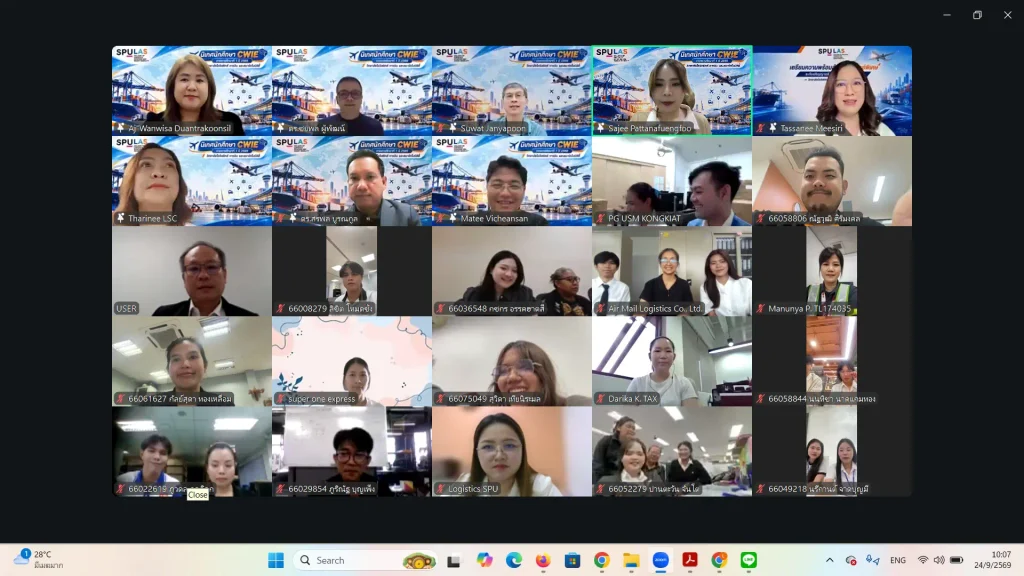Click the name label "PG USM KONGKIAT"
This screenshot has height=576, width=1024.
(x=645, y=219)
